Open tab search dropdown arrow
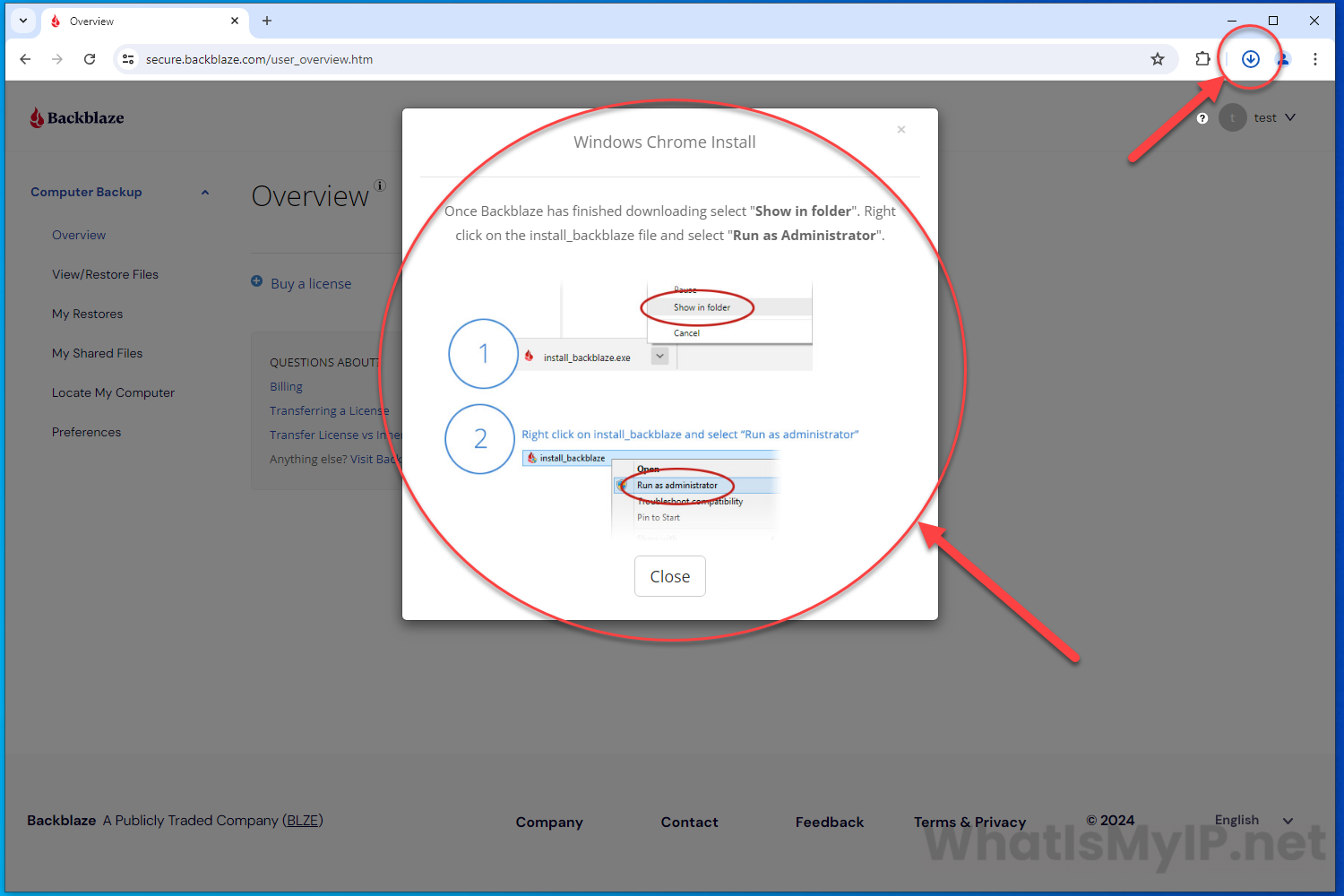This screenshot has width=1344, height=896. tap(23, 21)
